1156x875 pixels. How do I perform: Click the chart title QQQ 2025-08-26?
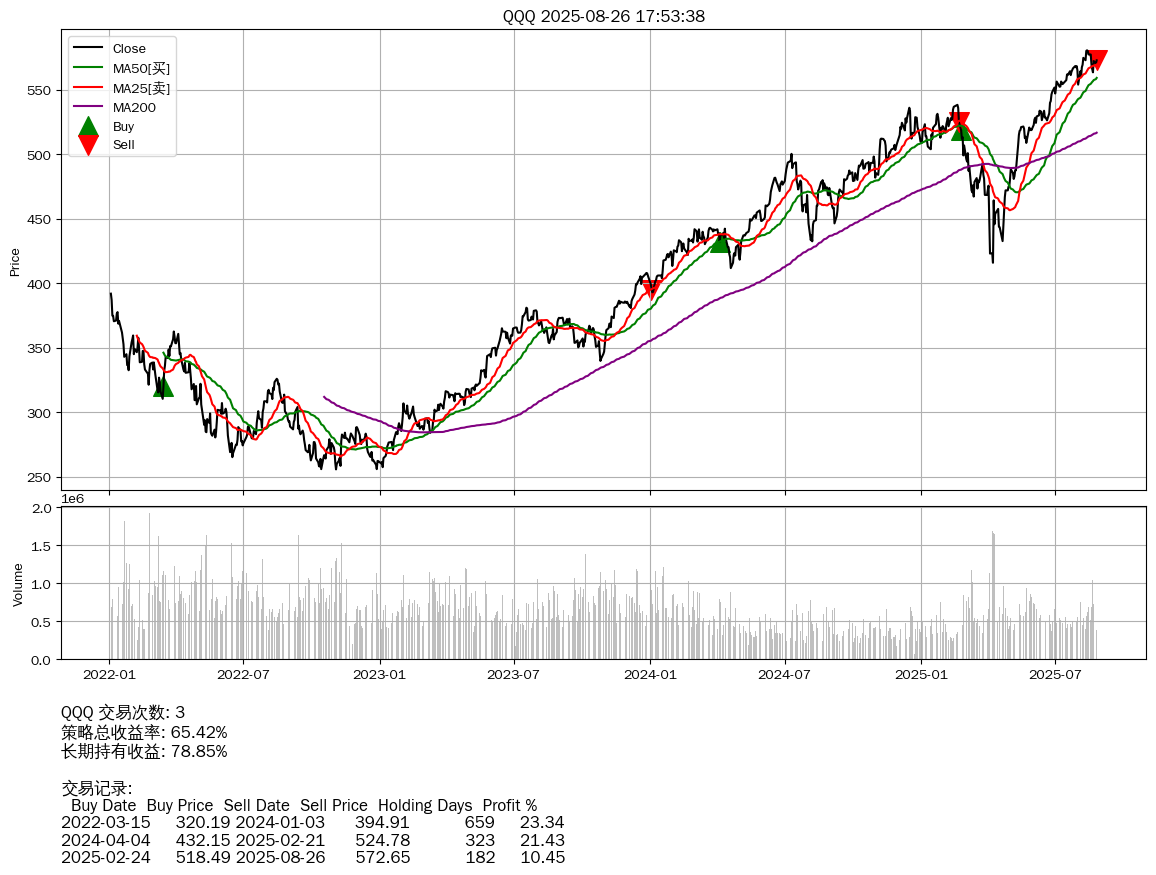coord(604,16)
